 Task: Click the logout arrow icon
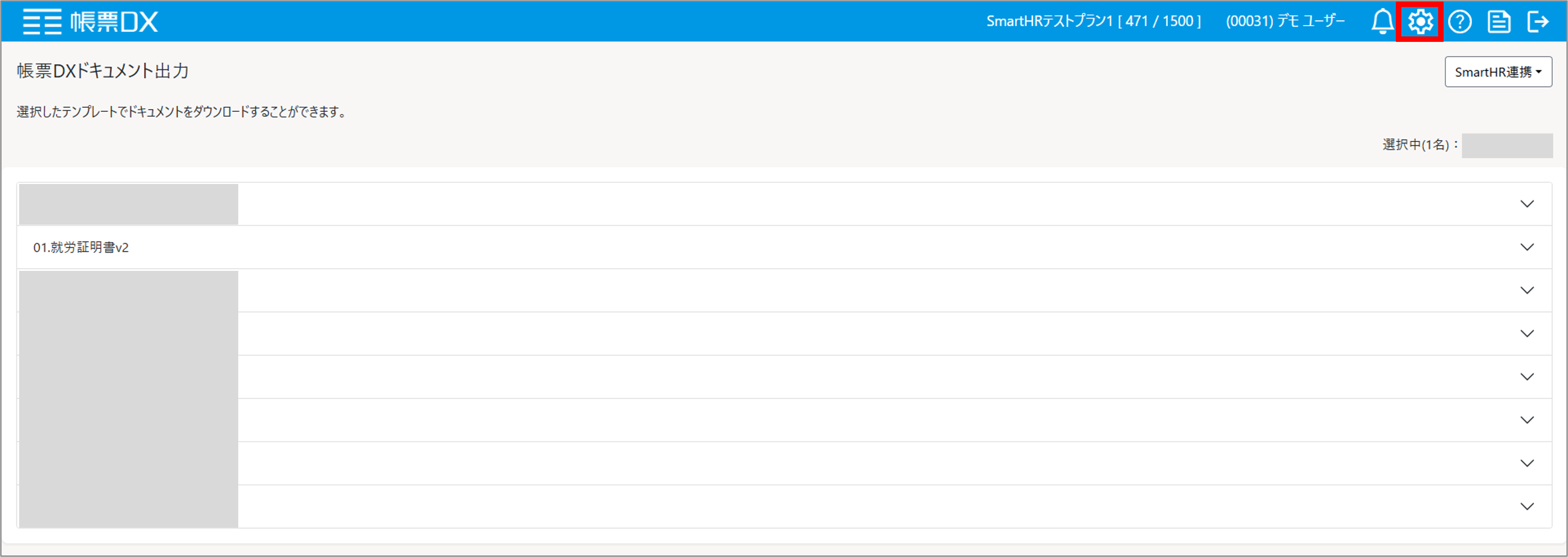(x=1537, y=22)
